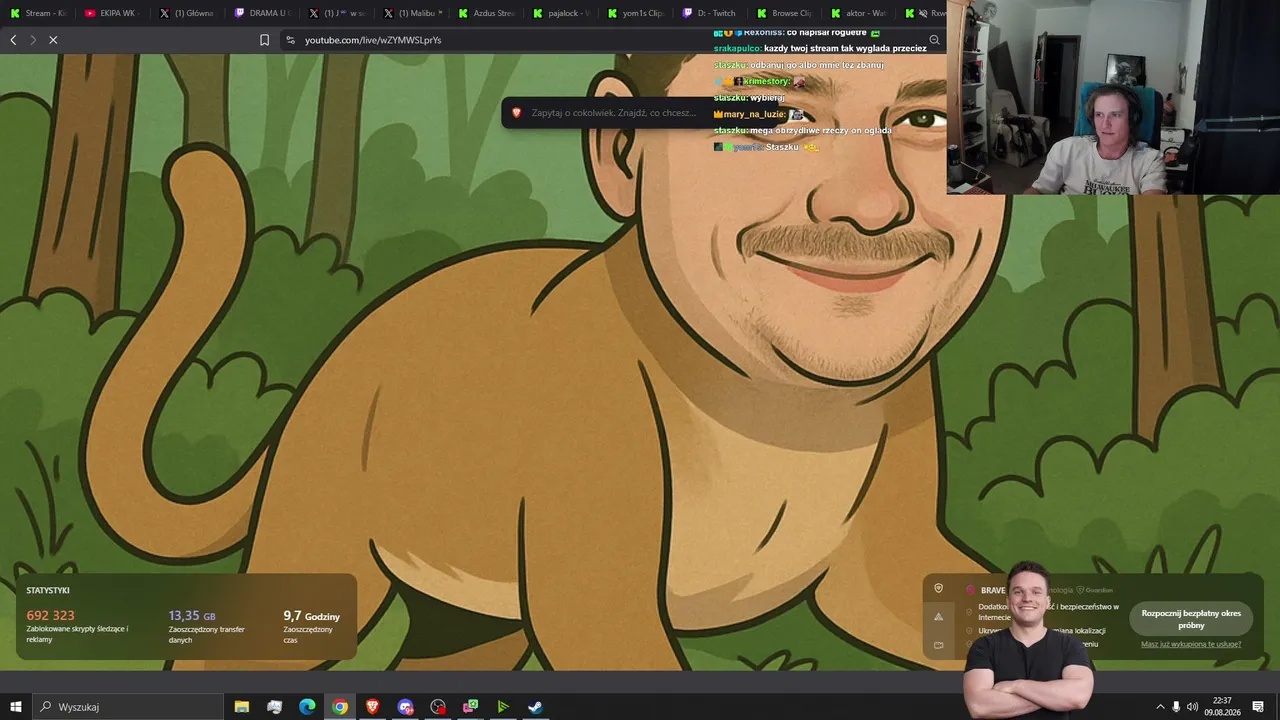
Task: Switch to the X Główna tab
Action: coord(185,13)
